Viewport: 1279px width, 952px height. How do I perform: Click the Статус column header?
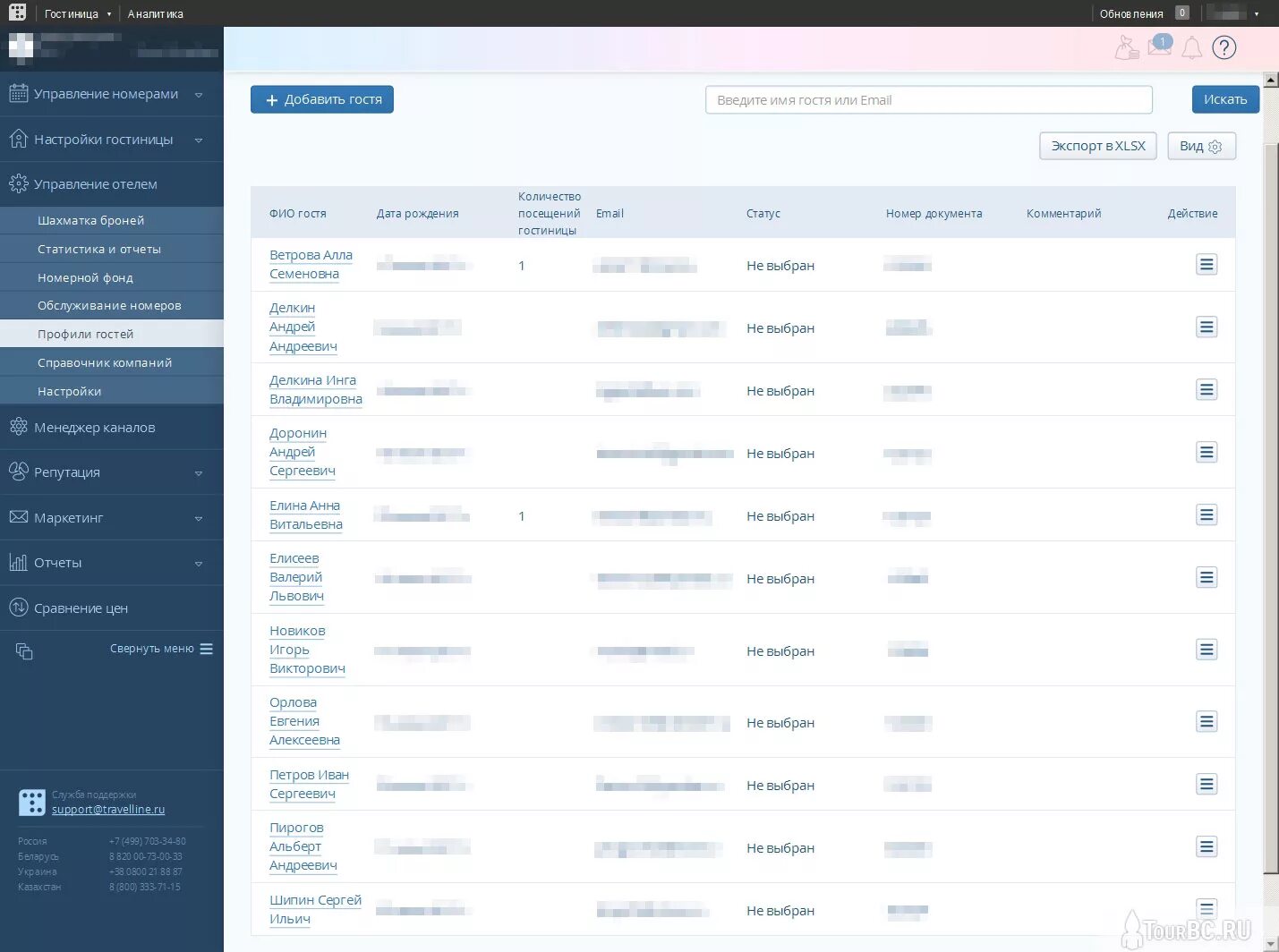pyautogui.click(x=763, y=213)
